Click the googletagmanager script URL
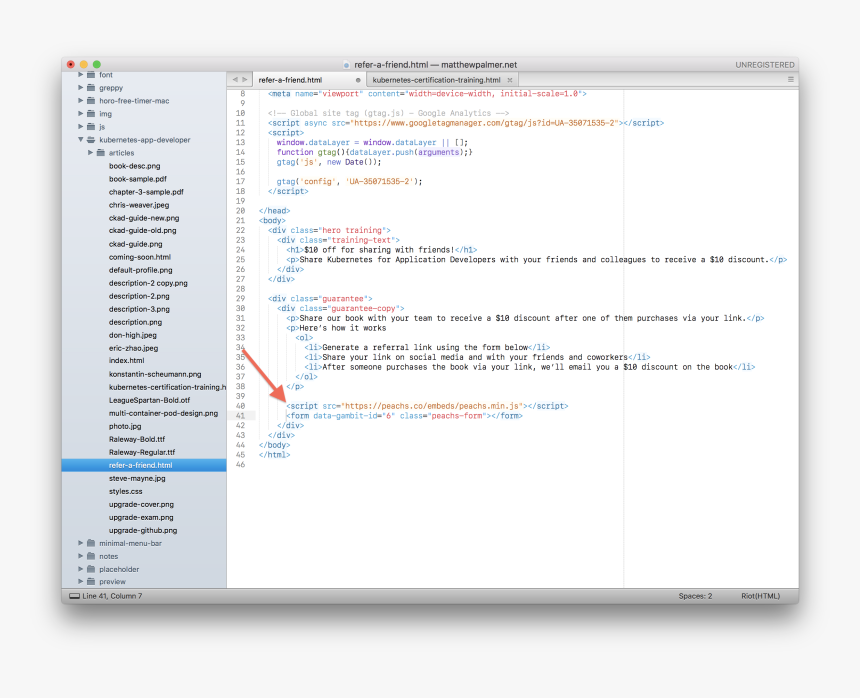The image size is (860, 698). (x=485, y=123)
